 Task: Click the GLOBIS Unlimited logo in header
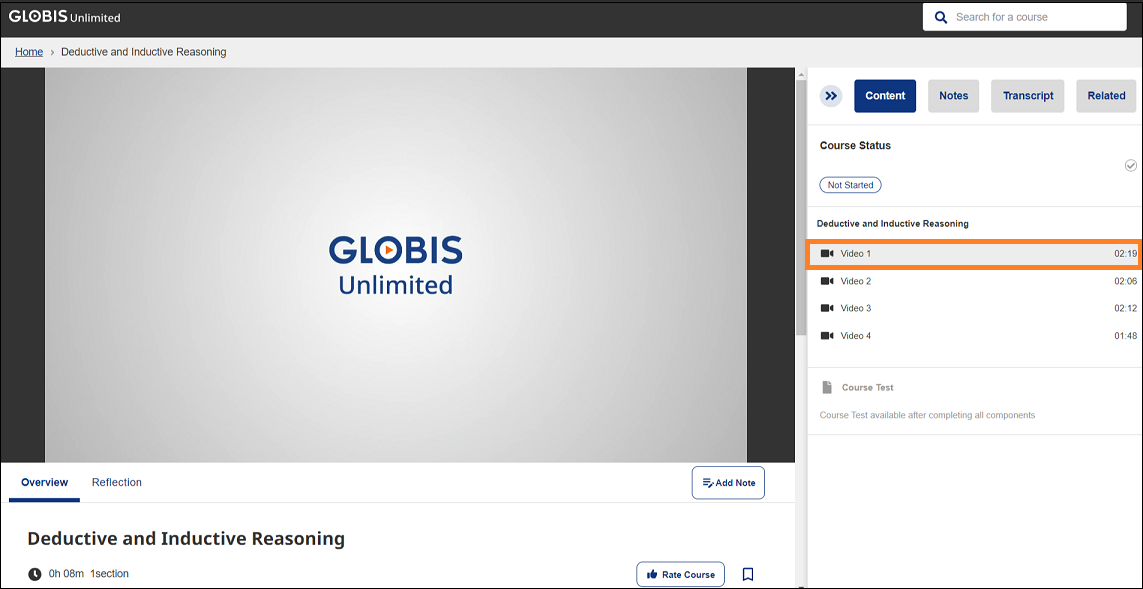[65, 17]
